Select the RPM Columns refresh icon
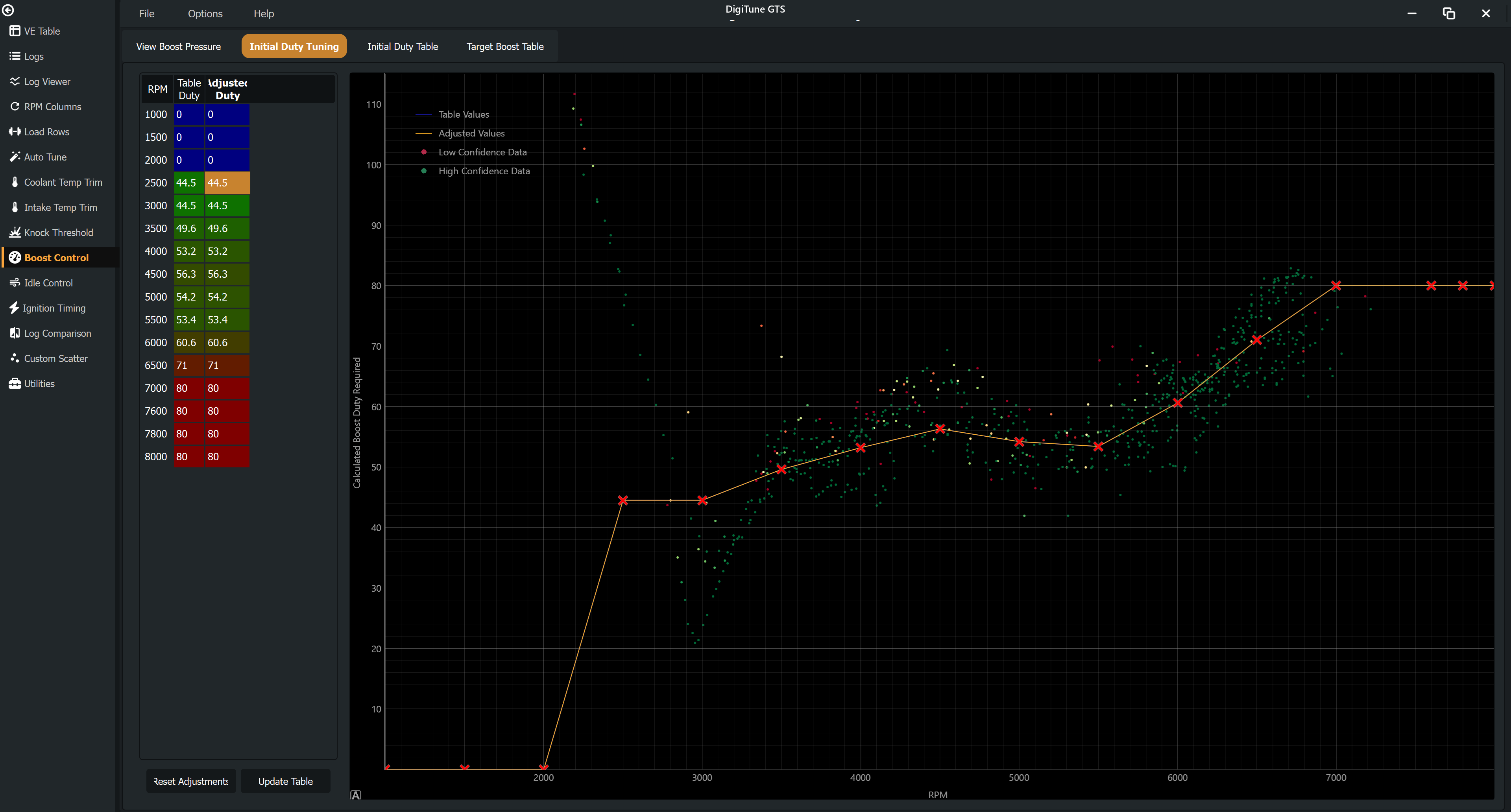Image resolution: width=1511 pixels, height=812 pixels. point(15,107)
